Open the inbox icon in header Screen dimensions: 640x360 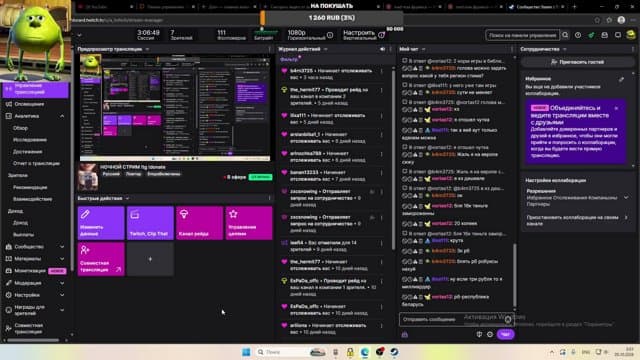pyautogui.click(x=604, y=36)
